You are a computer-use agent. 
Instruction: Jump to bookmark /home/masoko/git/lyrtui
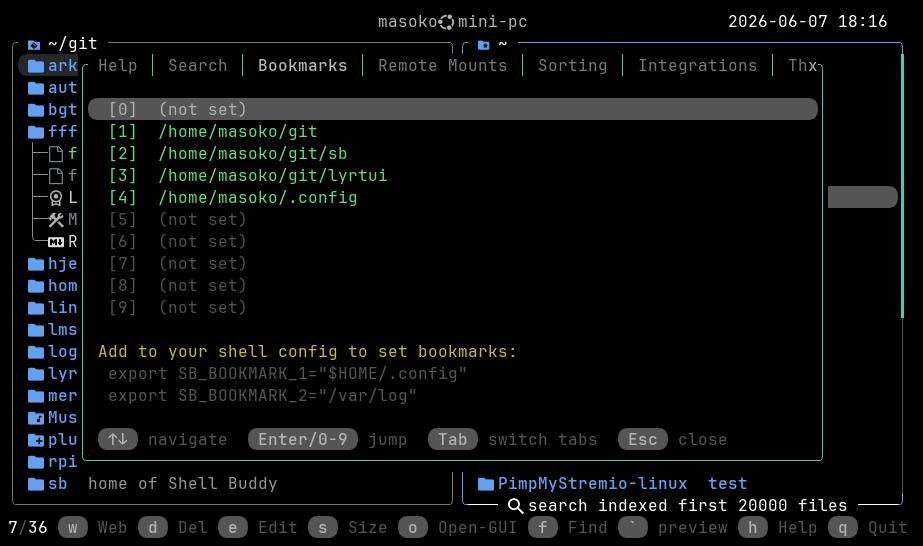[273, 175]
